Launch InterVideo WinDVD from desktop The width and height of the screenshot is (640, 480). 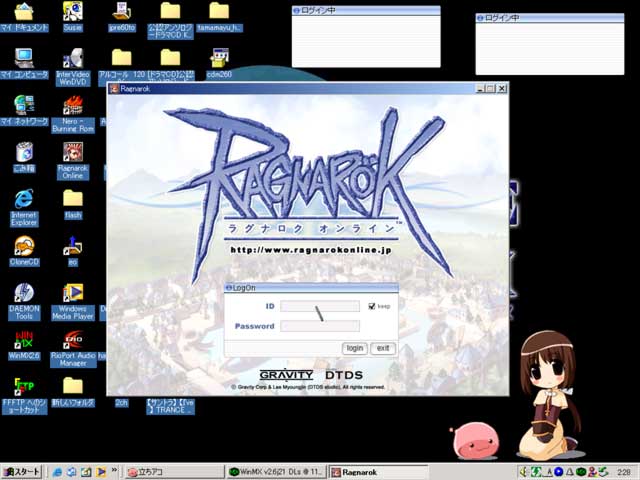point(72,58)
